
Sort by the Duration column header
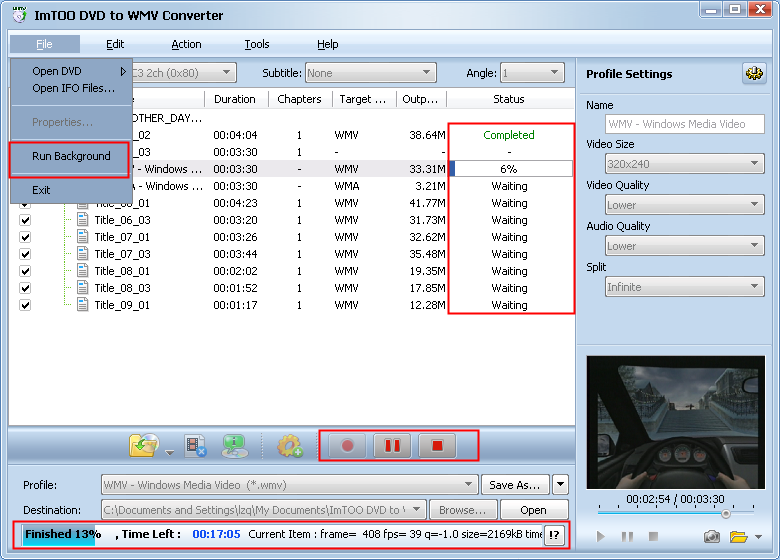(x=237, y=99)
